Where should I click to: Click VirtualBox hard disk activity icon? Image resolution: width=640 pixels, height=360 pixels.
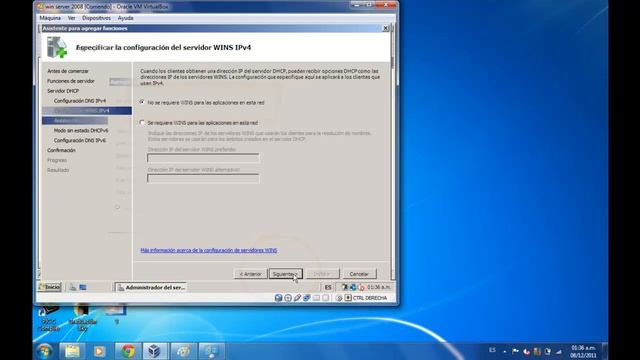[278, 298]
